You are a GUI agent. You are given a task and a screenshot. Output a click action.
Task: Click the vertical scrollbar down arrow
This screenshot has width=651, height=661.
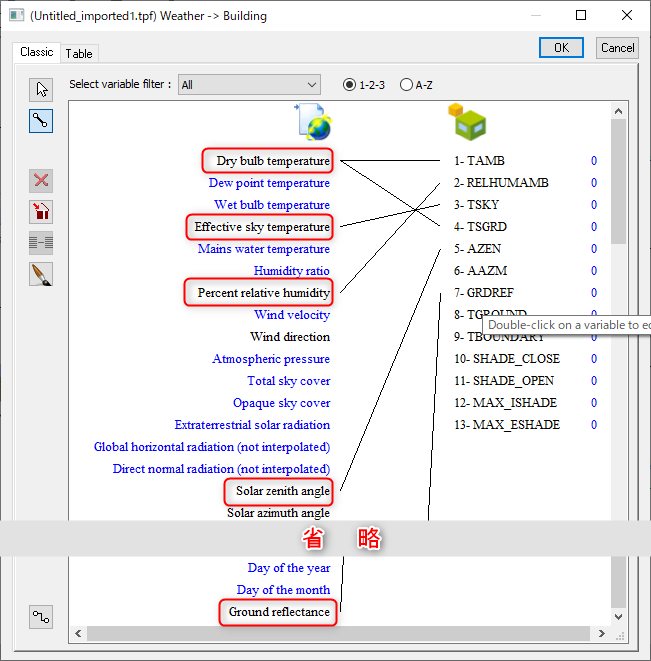pyautogui.click(x=619, y=618)
